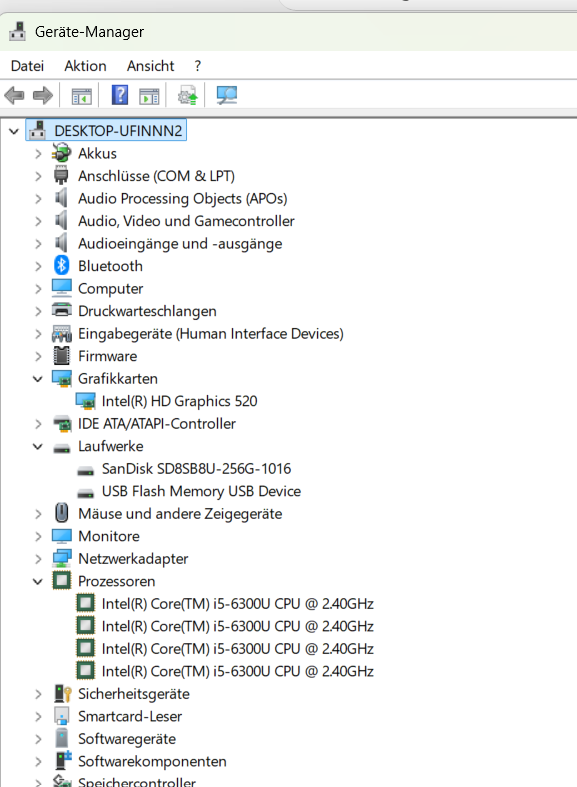Click the Eingabegeräte HID icon
The image size is (577, 787).
point(62,334)
